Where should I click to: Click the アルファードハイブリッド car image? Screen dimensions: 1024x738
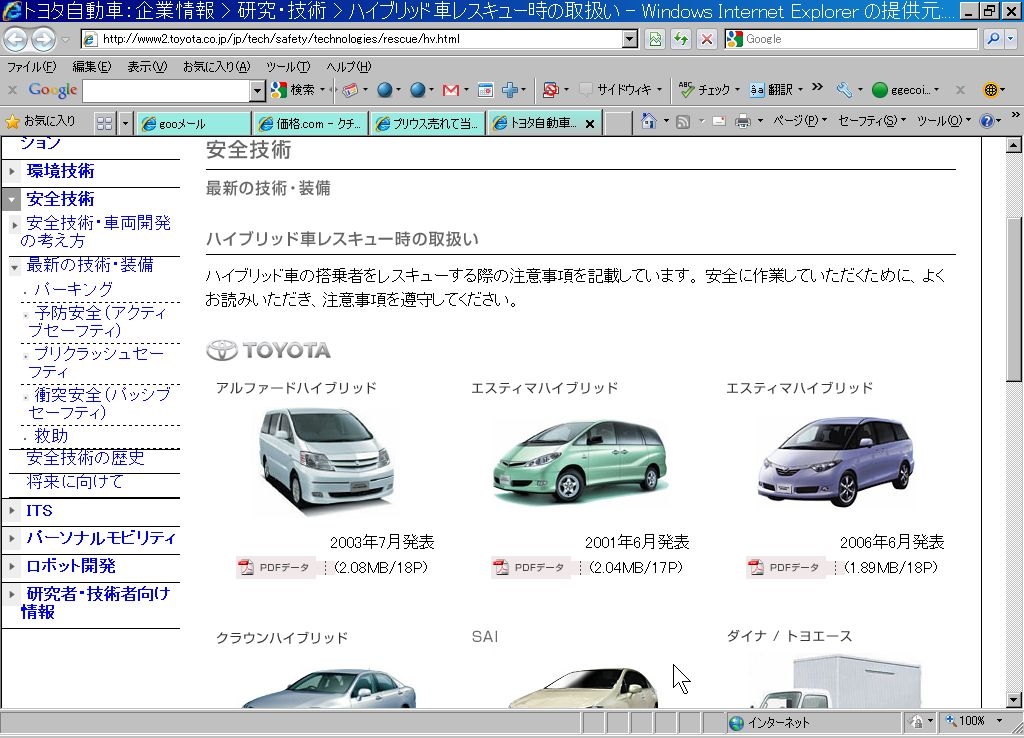click(326, 460)
